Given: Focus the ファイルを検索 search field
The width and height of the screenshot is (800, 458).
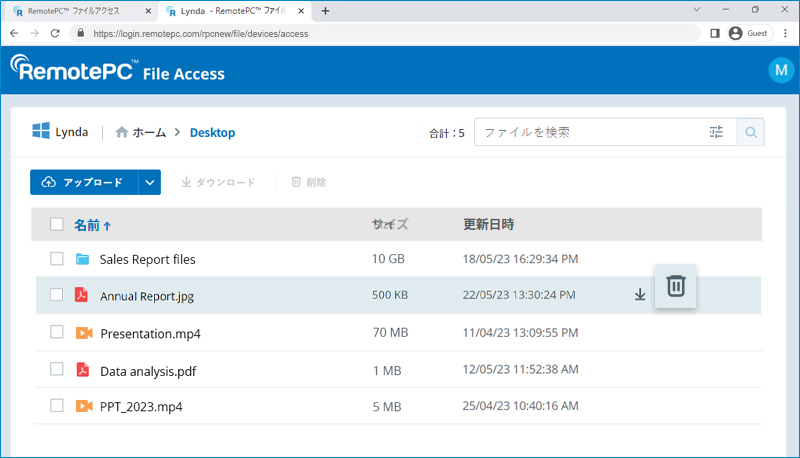Looking at the screenshot, I should (592, 132).
